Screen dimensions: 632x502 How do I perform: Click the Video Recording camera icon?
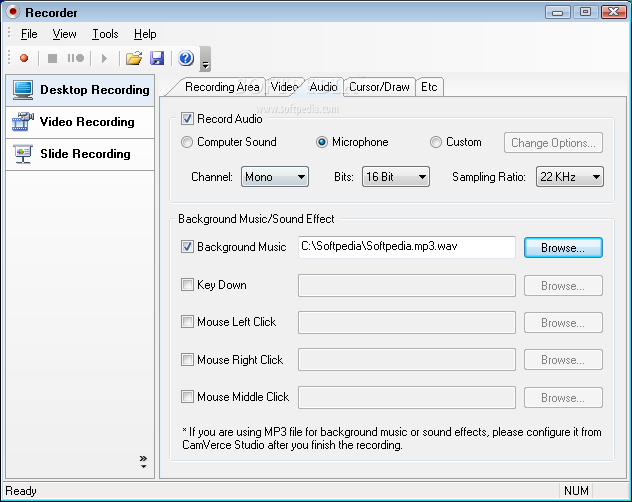(x=23, y=122)
